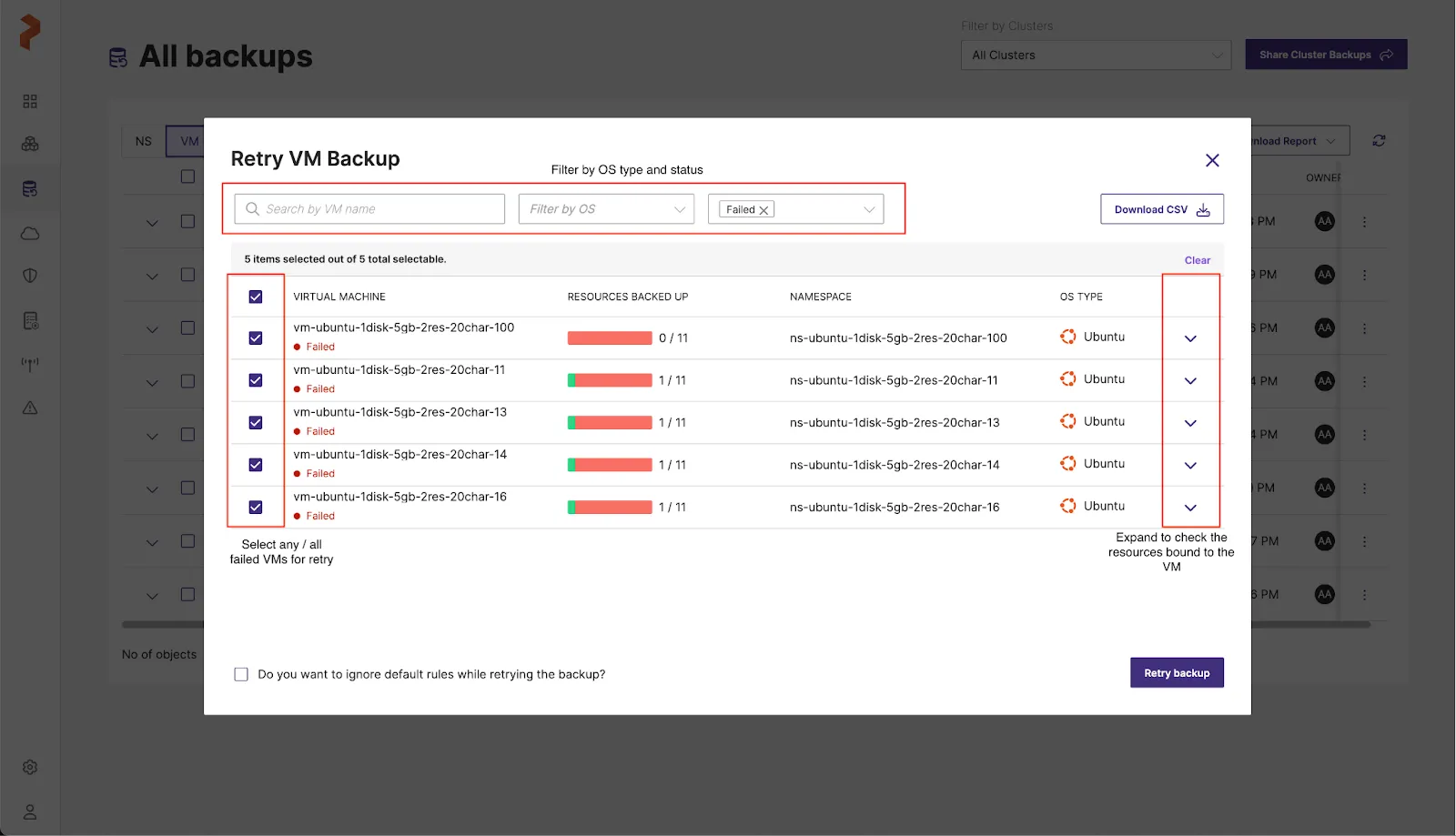Expand the vm-ubuntu-1disk-5gb-2res-20char-16 row details

[1190, 508]
